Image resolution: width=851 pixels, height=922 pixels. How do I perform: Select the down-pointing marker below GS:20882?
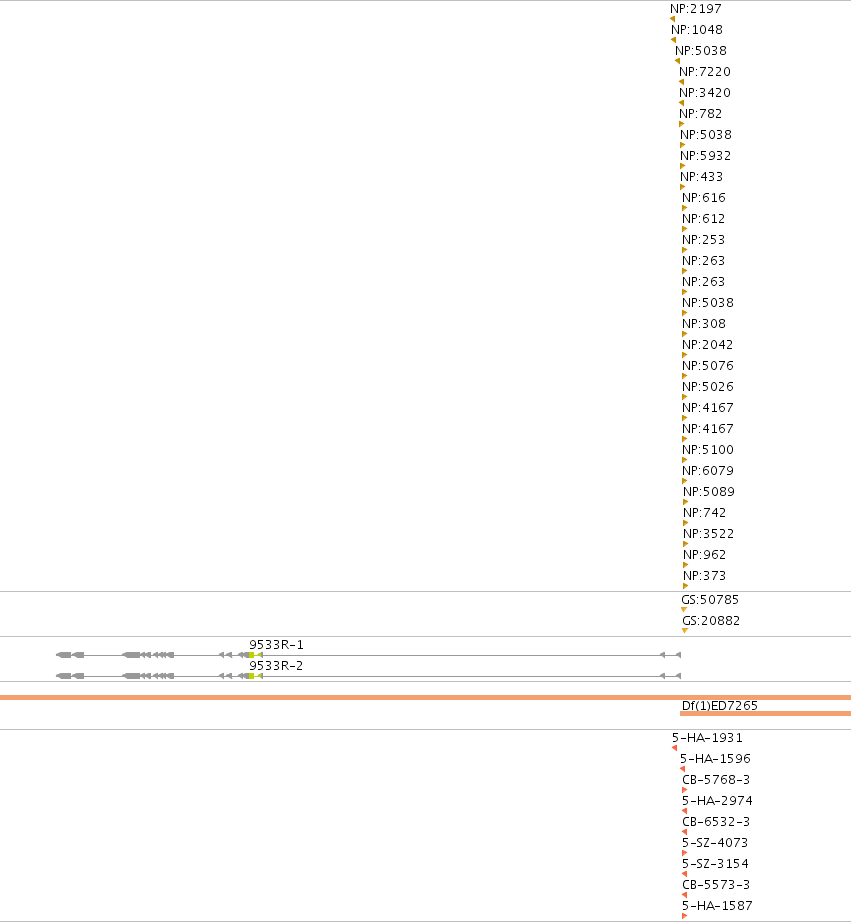[x=685, y=631]
